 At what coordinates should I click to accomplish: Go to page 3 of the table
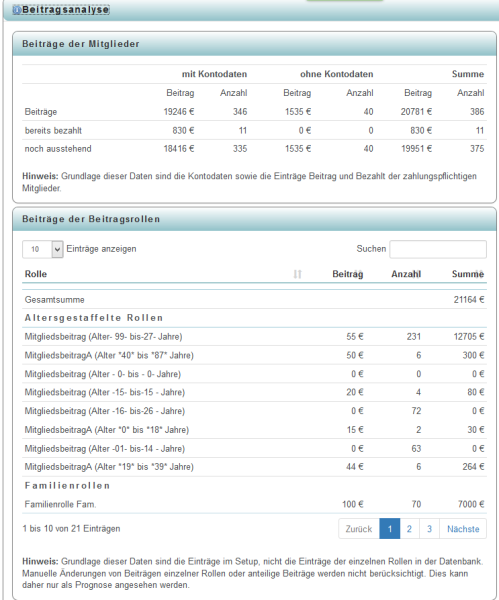[x=429, y=529]
